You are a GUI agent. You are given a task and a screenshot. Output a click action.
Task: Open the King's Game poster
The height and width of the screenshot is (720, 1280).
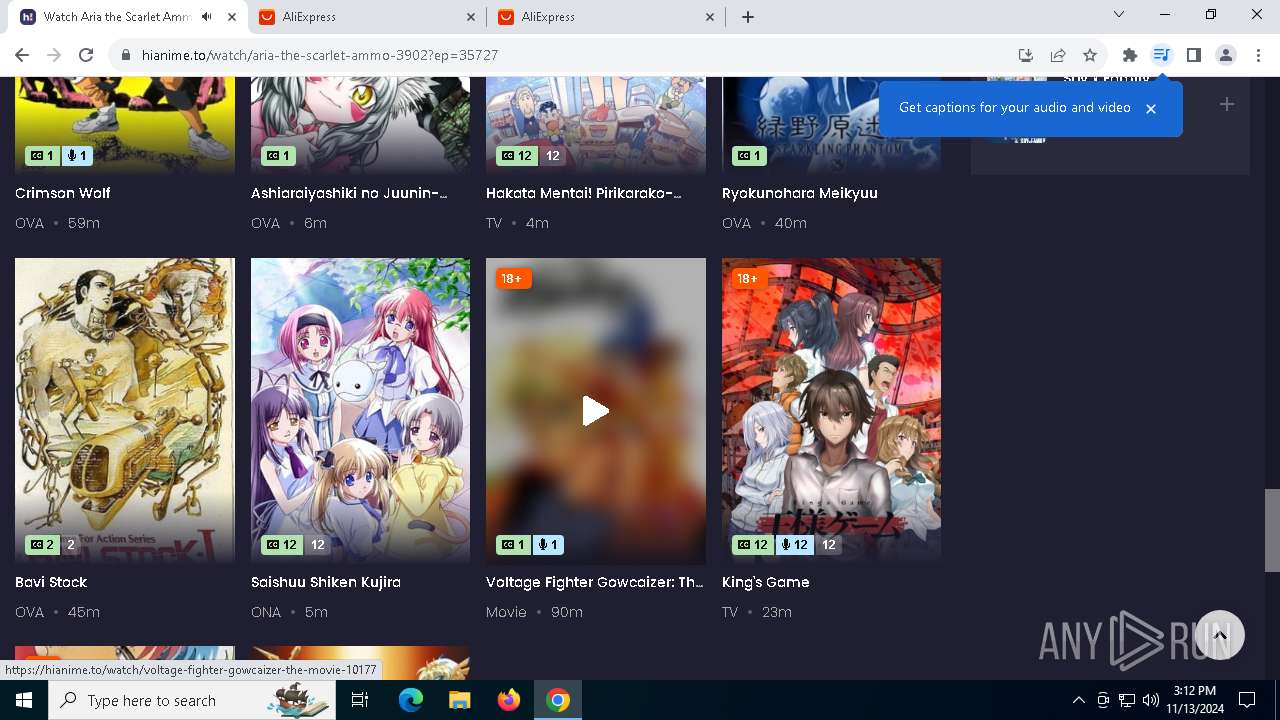pos(831,410)
